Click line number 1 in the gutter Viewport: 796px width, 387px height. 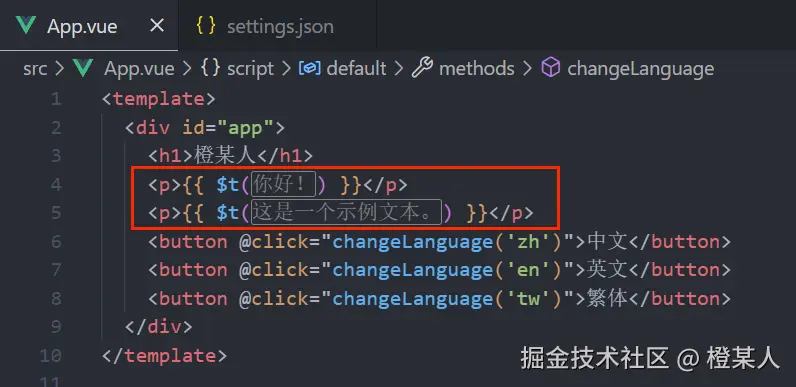click(55, 99)
